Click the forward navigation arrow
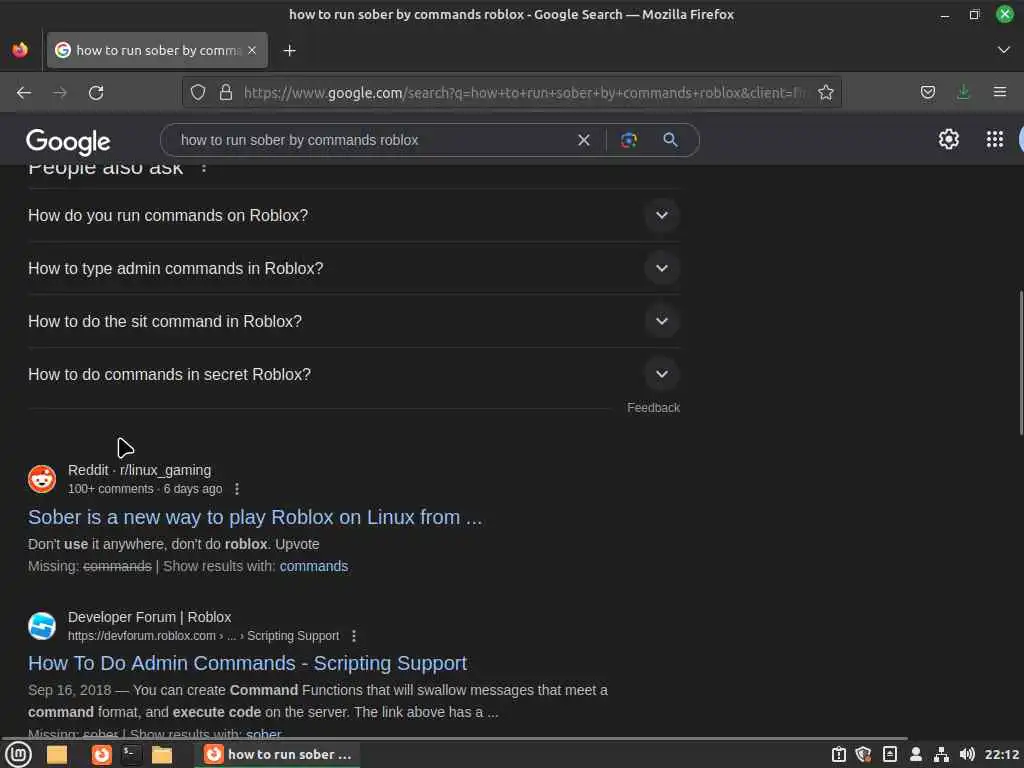 tap(60, 93)
